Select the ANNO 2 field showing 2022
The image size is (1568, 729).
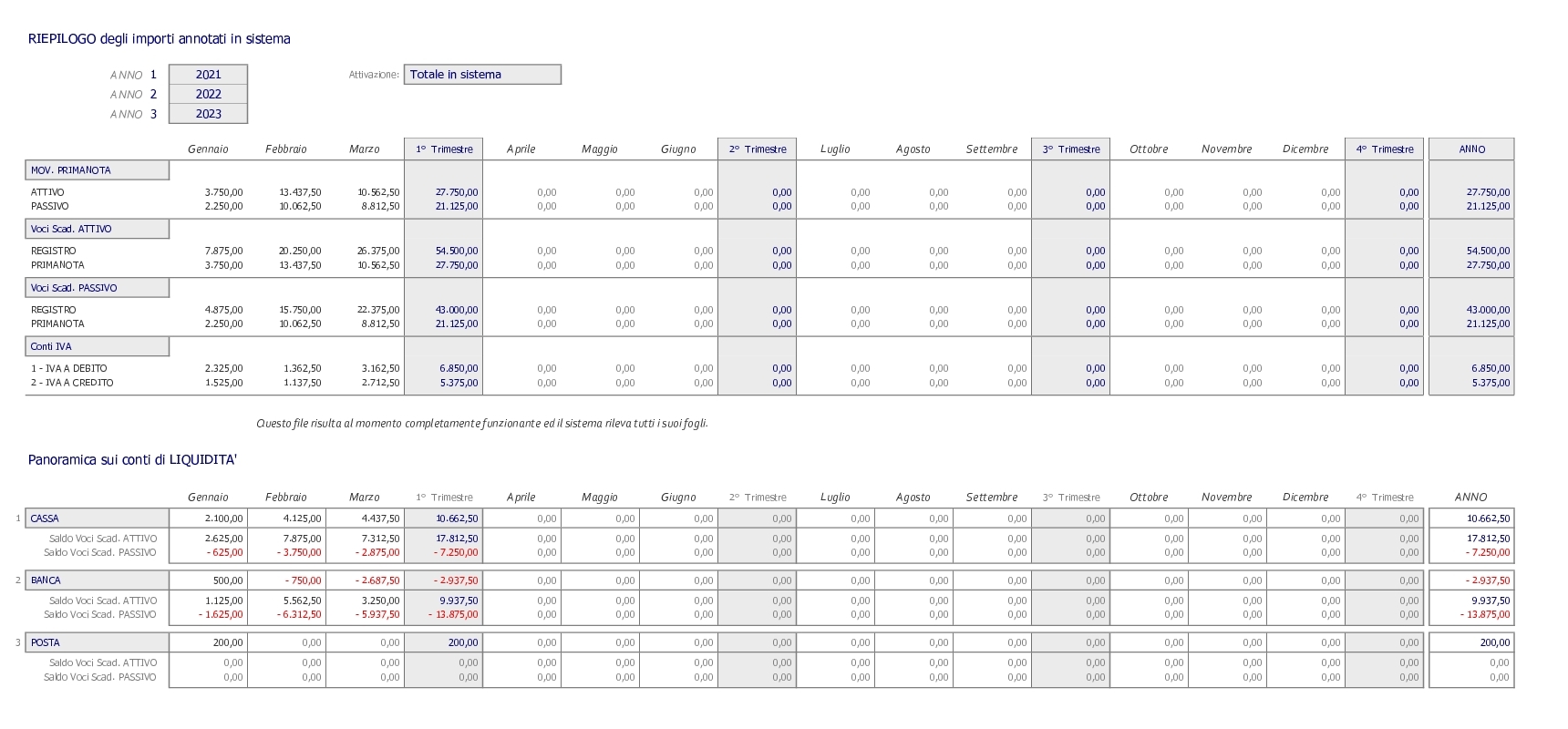(209, 94)
